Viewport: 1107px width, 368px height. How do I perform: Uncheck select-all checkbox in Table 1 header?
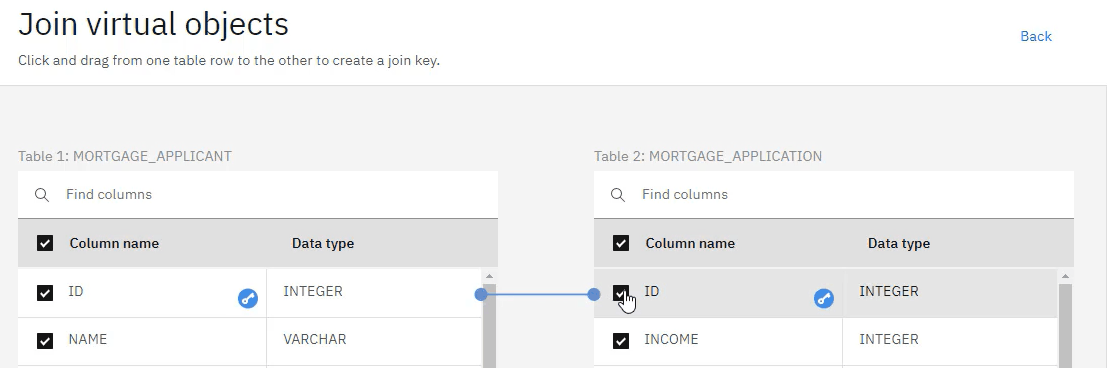(x=44, y=243)
